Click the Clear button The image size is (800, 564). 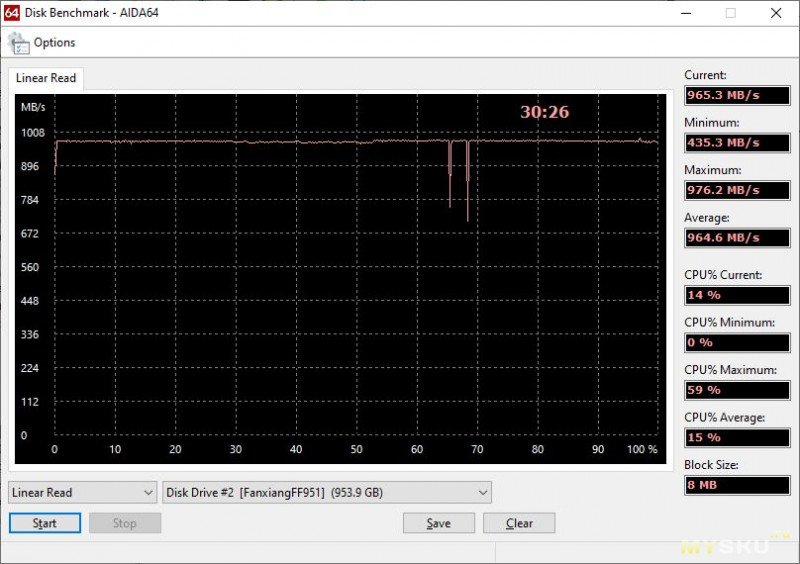click(519, 523)
